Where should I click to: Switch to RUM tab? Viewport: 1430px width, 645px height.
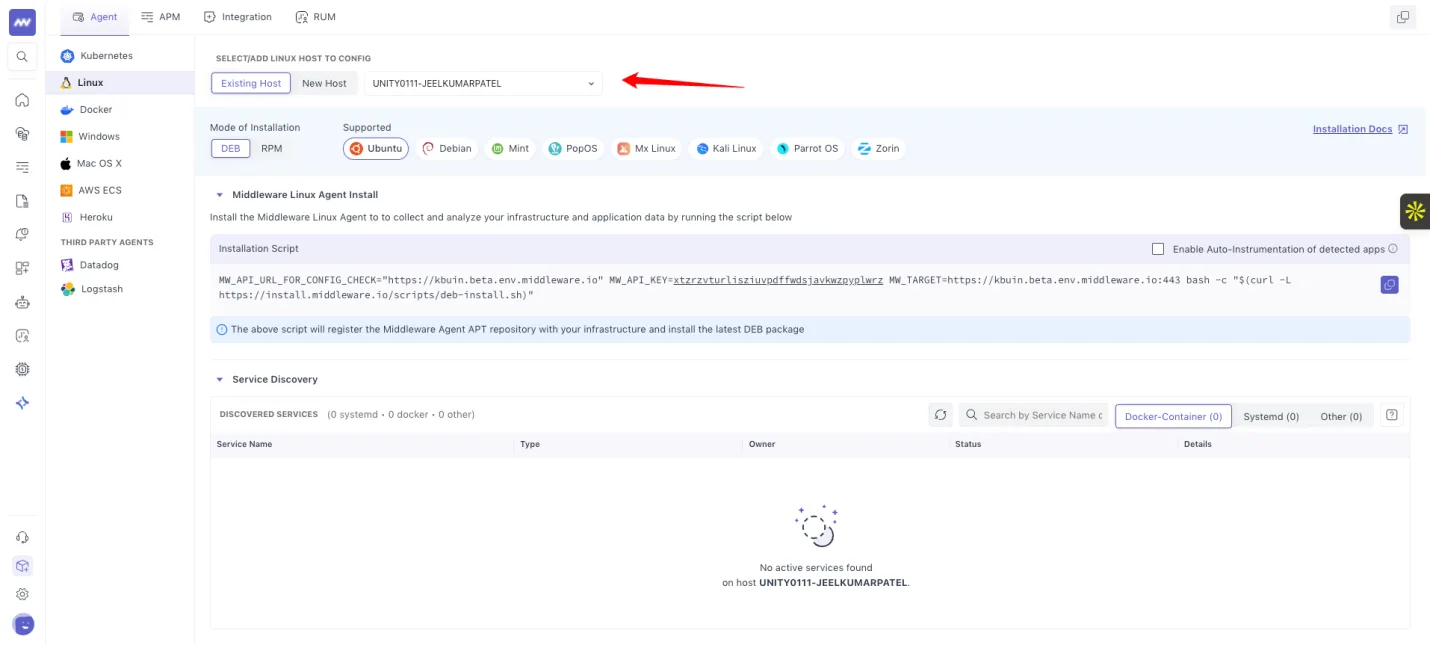click(315, 17)
